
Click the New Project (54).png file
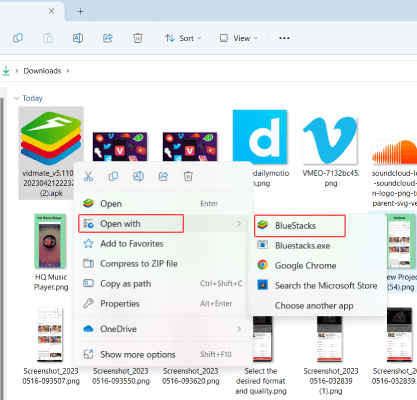coord(401,253)
